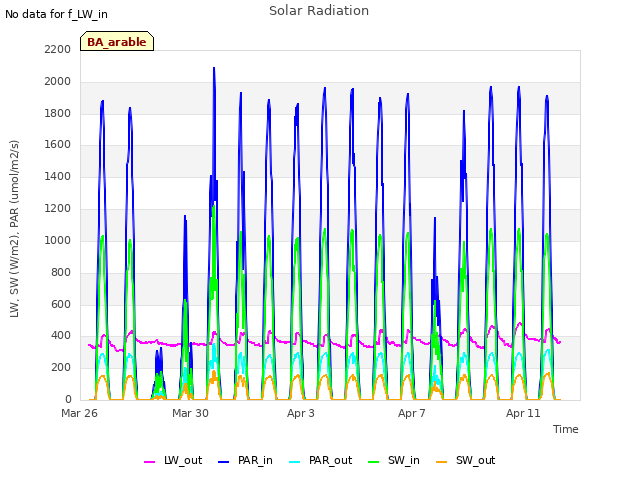Click the 1400 y-axis tick label
Screen dimensions: 640x480
(58, 176)
